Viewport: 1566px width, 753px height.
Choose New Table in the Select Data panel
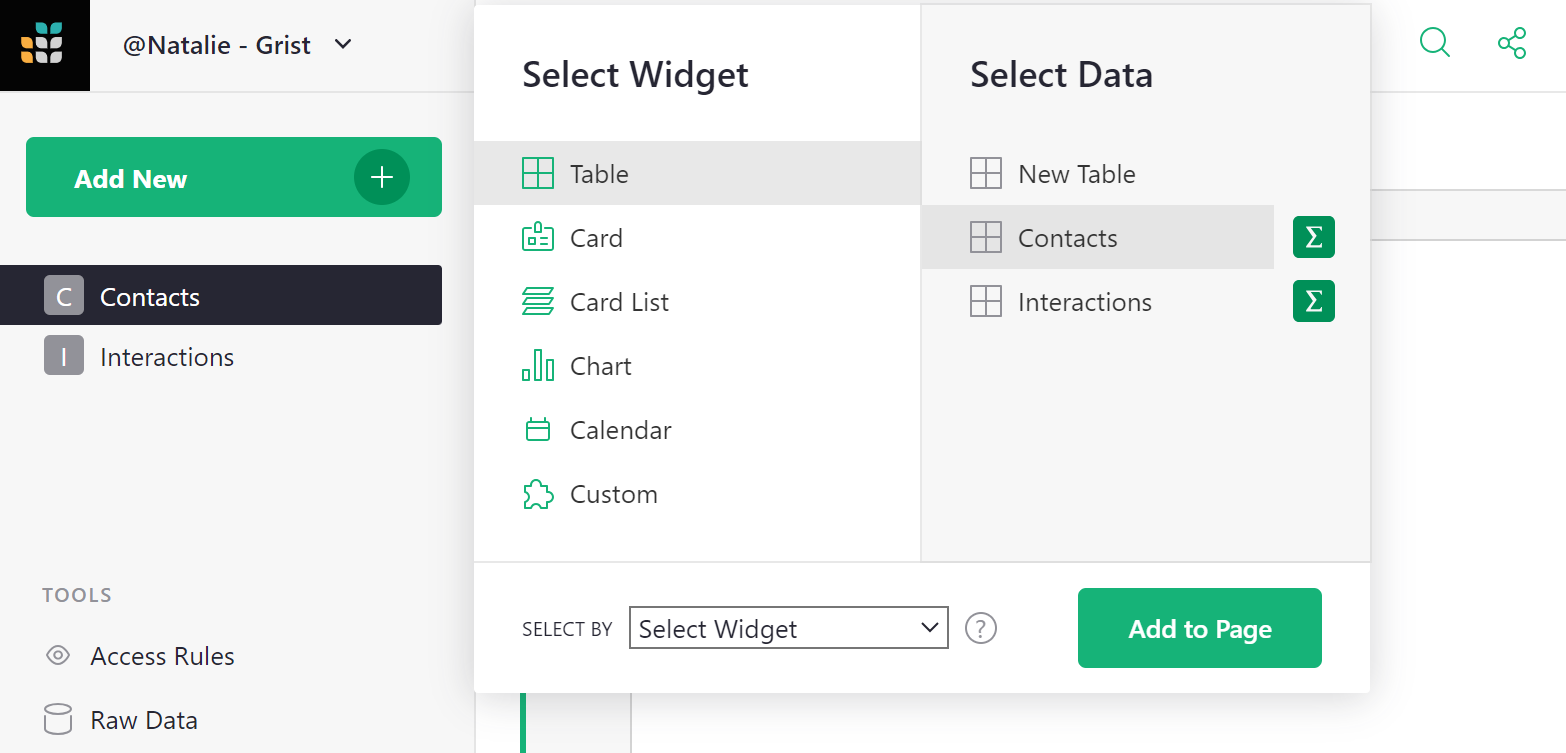pos(1076,173)
